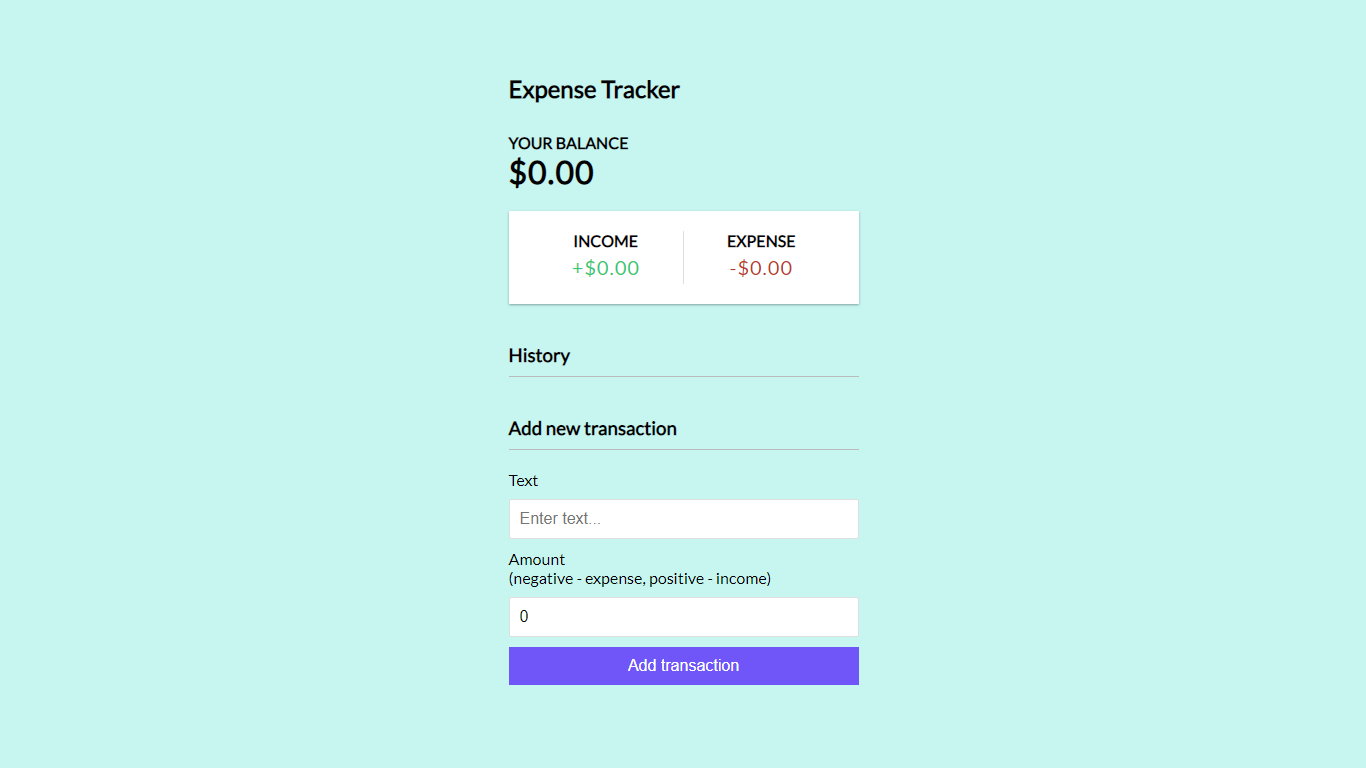The height and width of the screenshot is (768, 1366).
Task: Click the plus sign before income amount
Action: [577, 268]
